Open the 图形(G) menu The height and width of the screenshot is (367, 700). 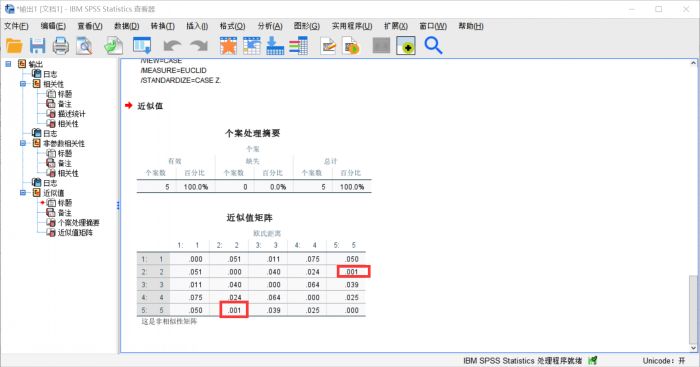tap(307, 26)
